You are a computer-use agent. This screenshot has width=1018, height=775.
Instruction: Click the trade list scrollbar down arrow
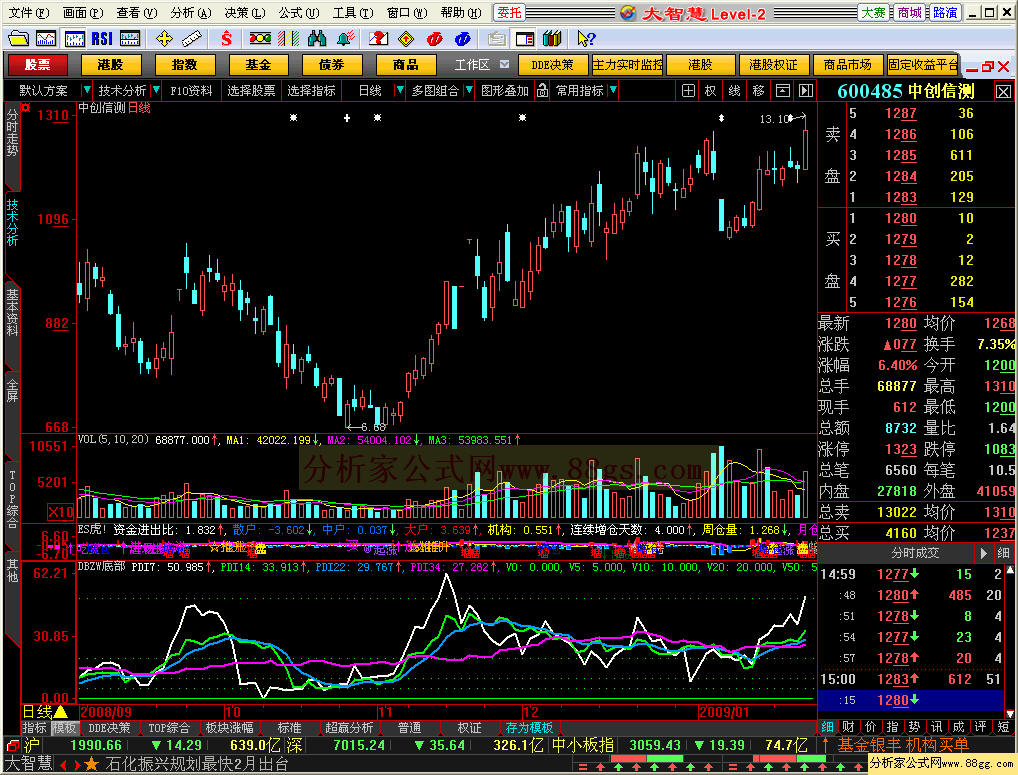pyautogui.click(x=1010, y=713)
